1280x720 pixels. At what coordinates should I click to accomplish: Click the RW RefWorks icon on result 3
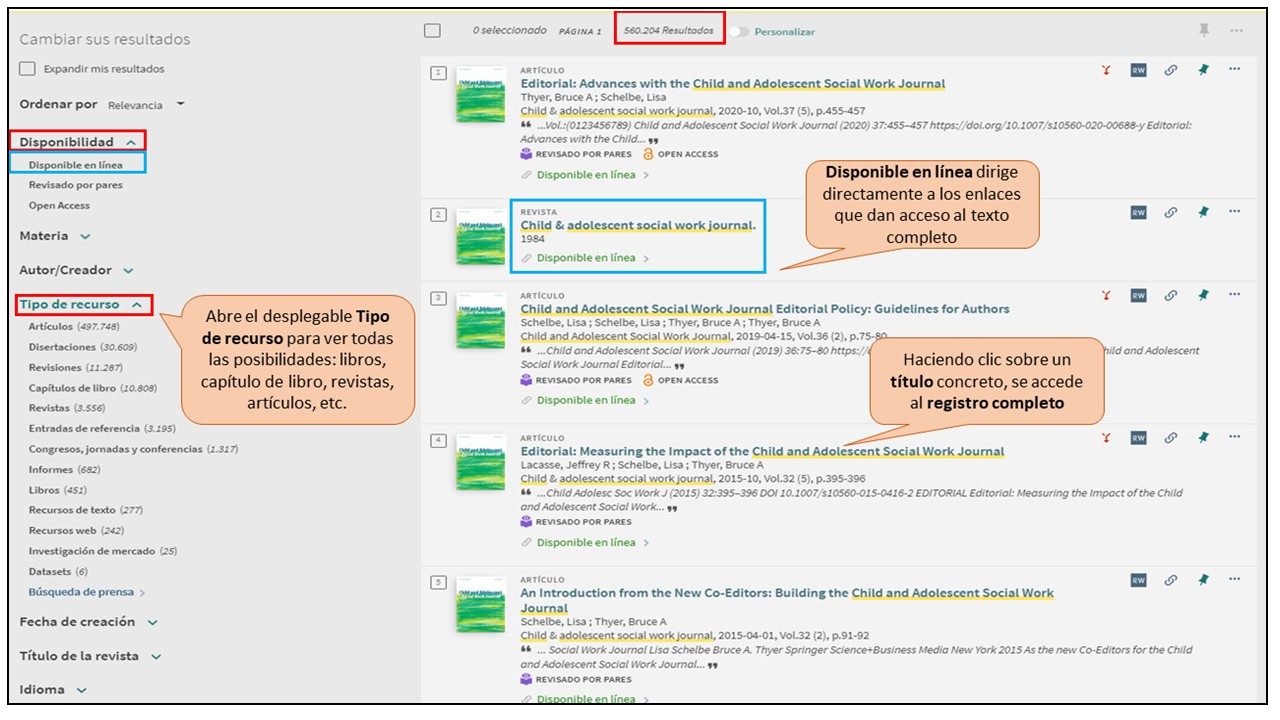1138,296
